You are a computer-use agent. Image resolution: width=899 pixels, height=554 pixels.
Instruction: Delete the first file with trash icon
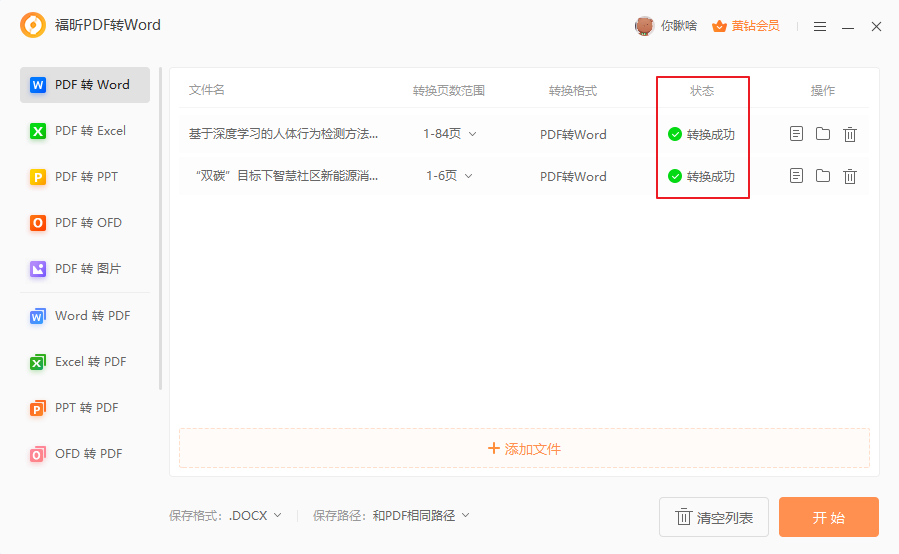click(x=850, y=134)
